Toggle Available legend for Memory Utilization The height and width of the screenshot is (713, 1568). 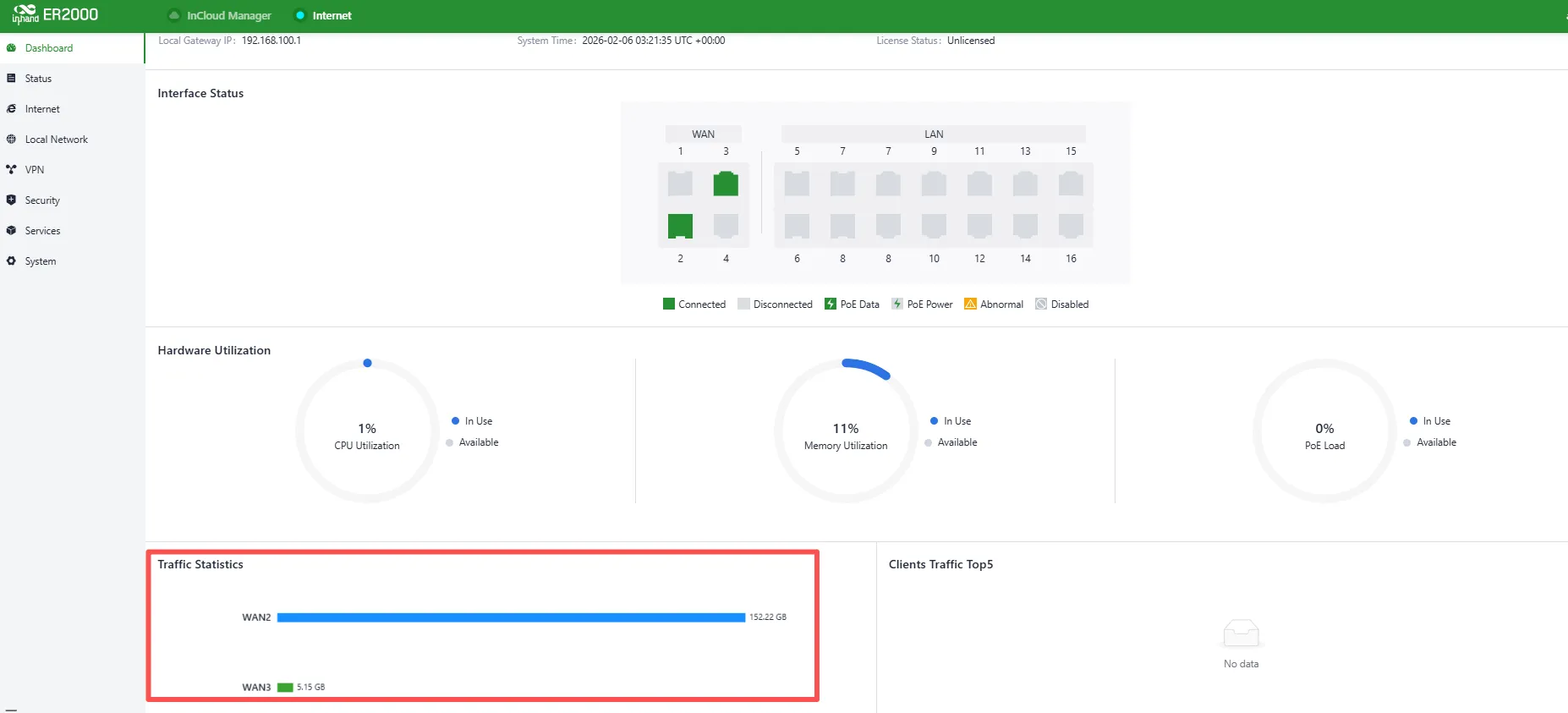pos(951,442)
